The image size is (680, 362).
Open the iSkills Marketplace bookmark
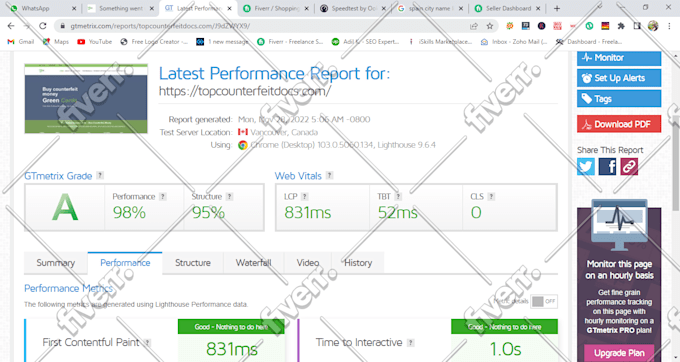click(441, 42)
